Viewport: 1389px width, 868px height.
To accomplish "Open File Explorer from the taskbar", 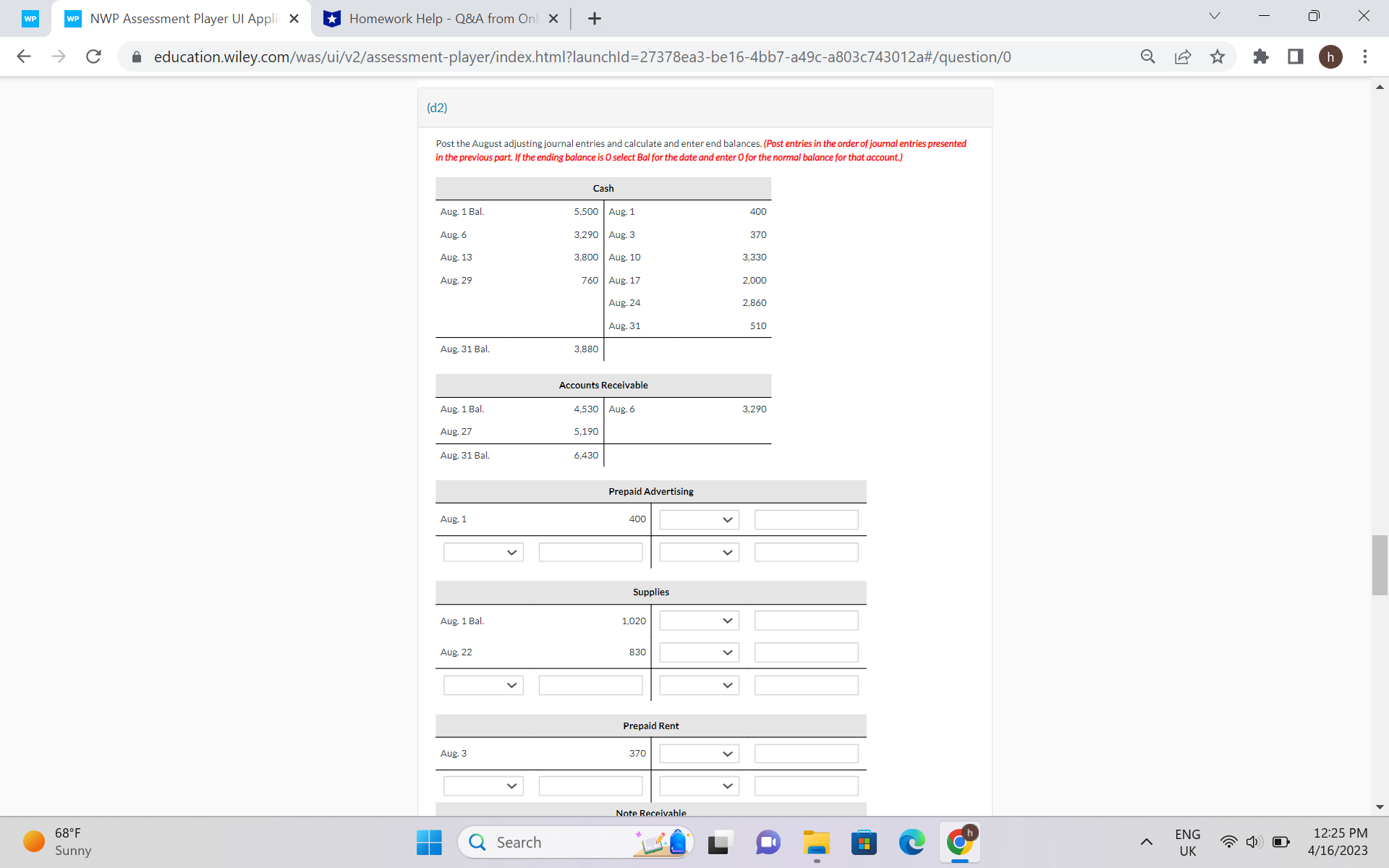I will coord(816,842).
